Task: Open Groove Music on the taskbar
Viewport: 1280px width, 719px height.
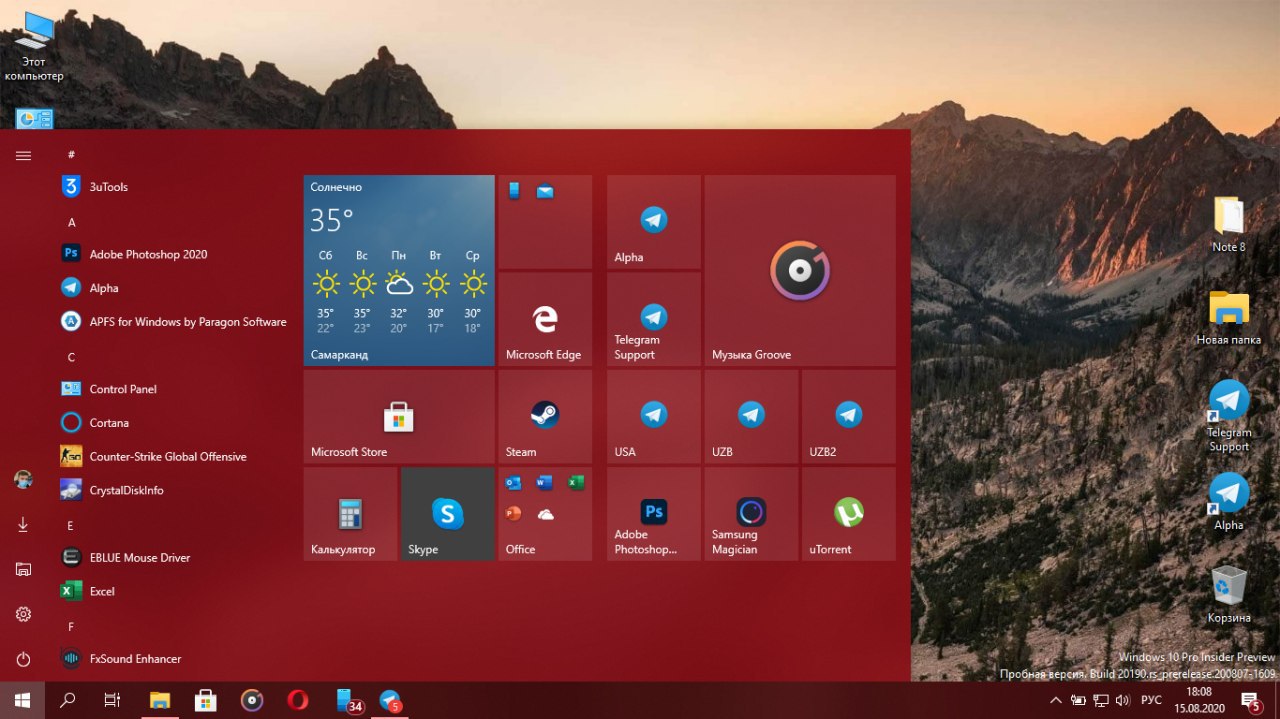Action: point(252,700)
